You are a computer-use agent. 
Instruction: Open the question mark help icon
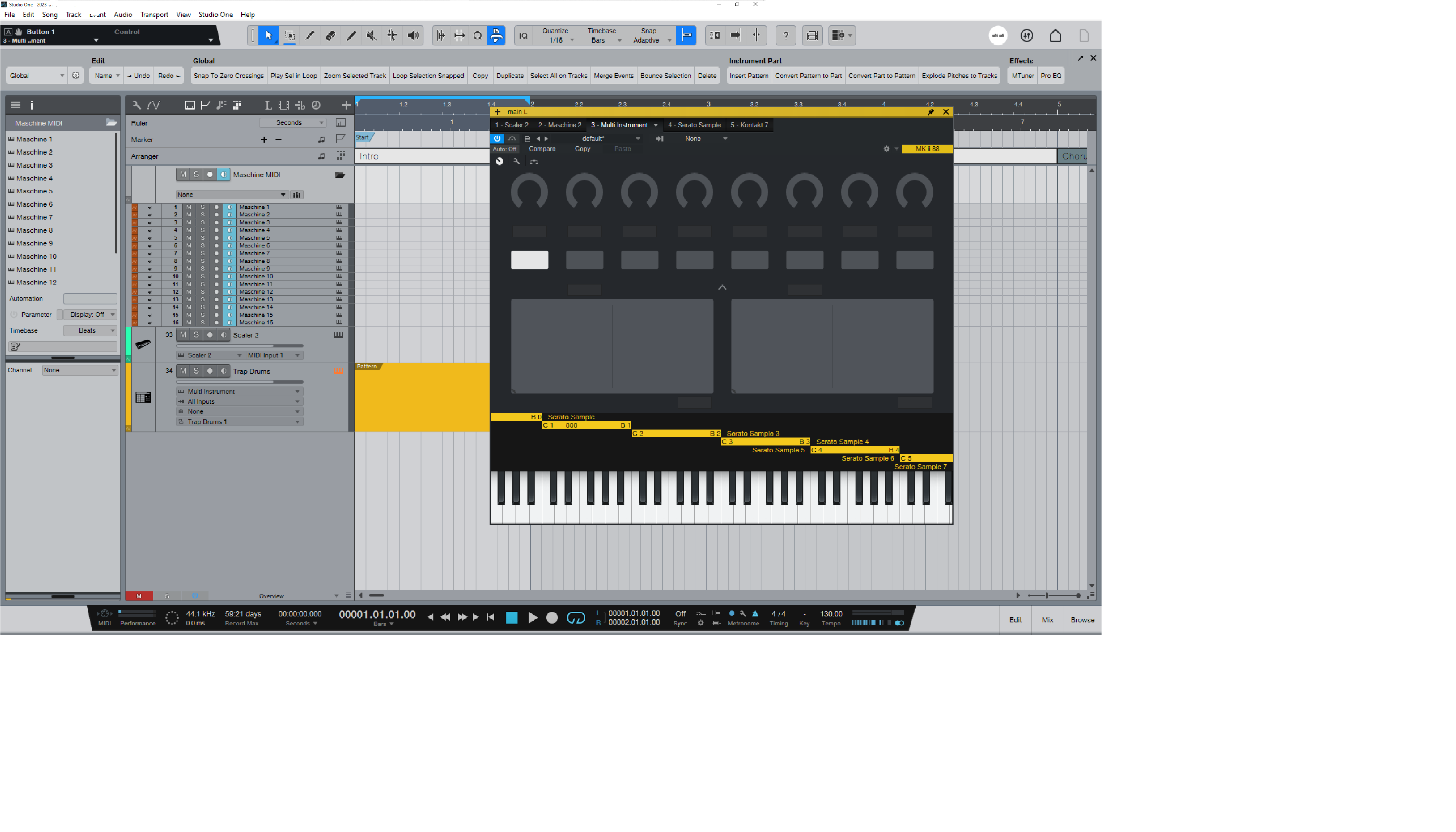[785, 35]
